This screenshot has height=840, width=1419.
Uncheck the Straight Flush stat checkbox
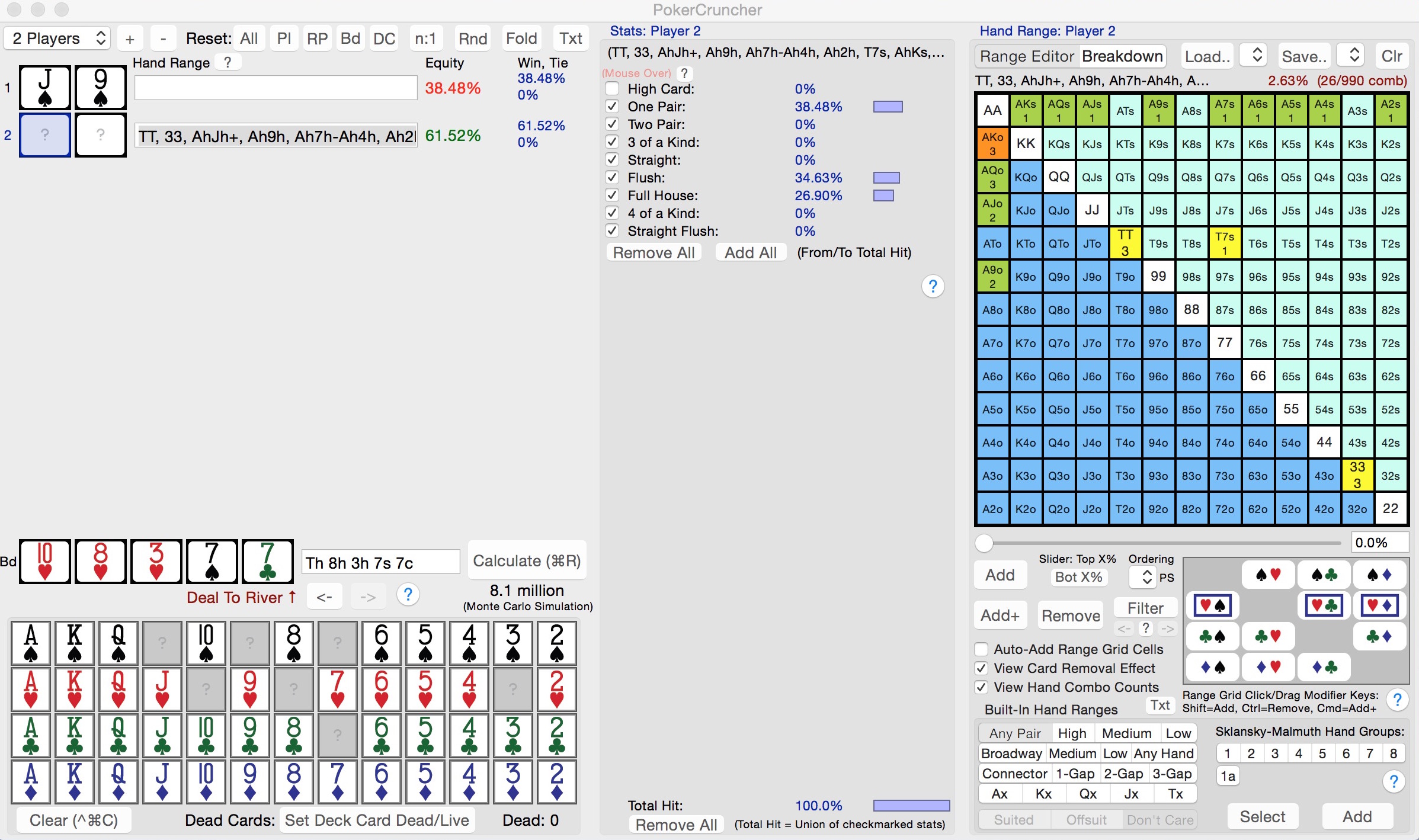pyautogui.click(x=612, y=231)
